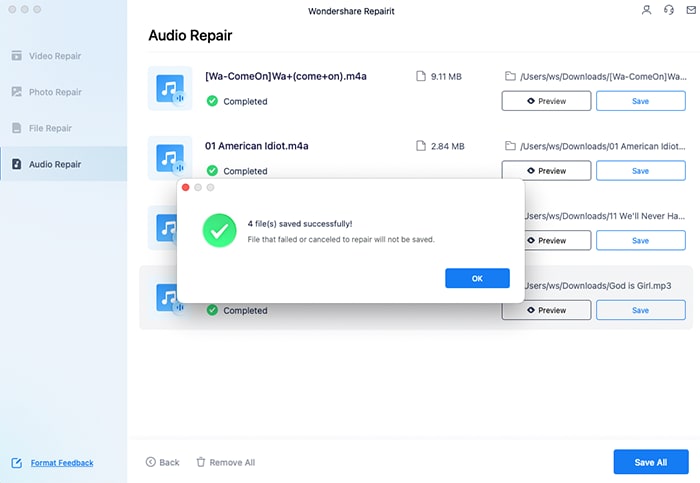
Task: Open the Format Feedback link
Action: 62,463
